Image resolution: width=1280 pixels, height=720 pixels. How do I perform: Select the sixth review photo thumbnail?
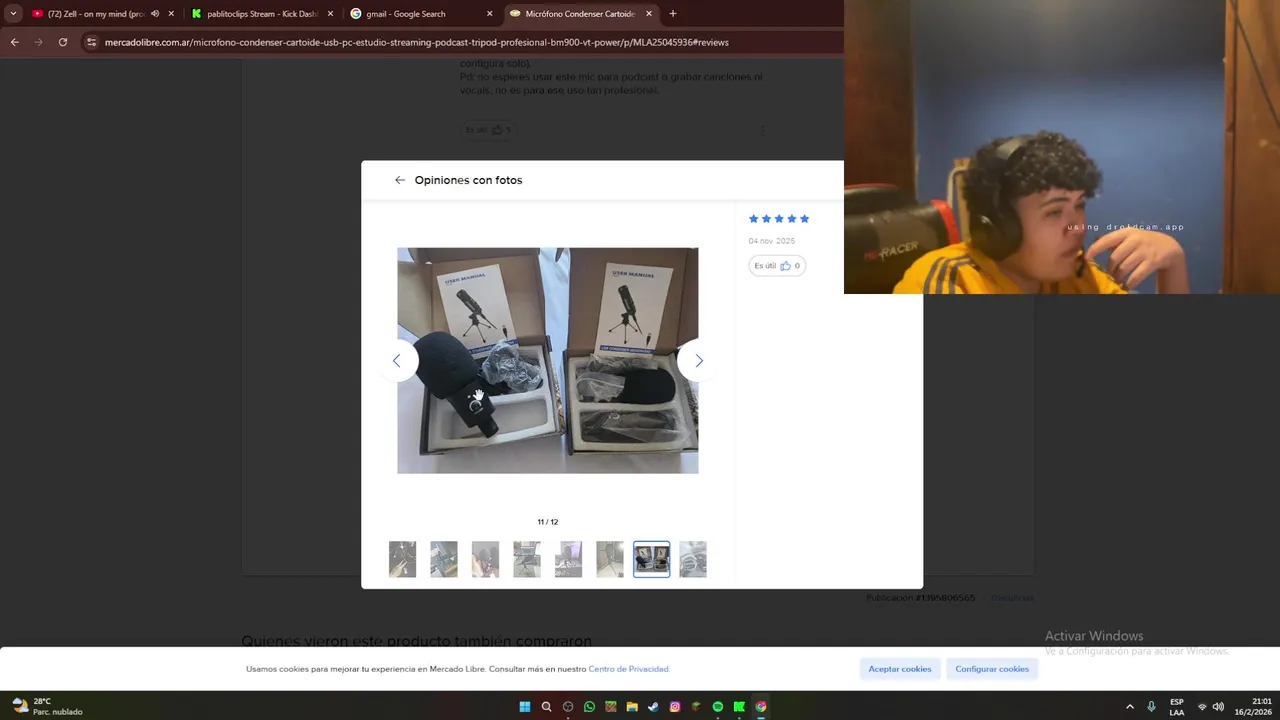coord(610,559)
